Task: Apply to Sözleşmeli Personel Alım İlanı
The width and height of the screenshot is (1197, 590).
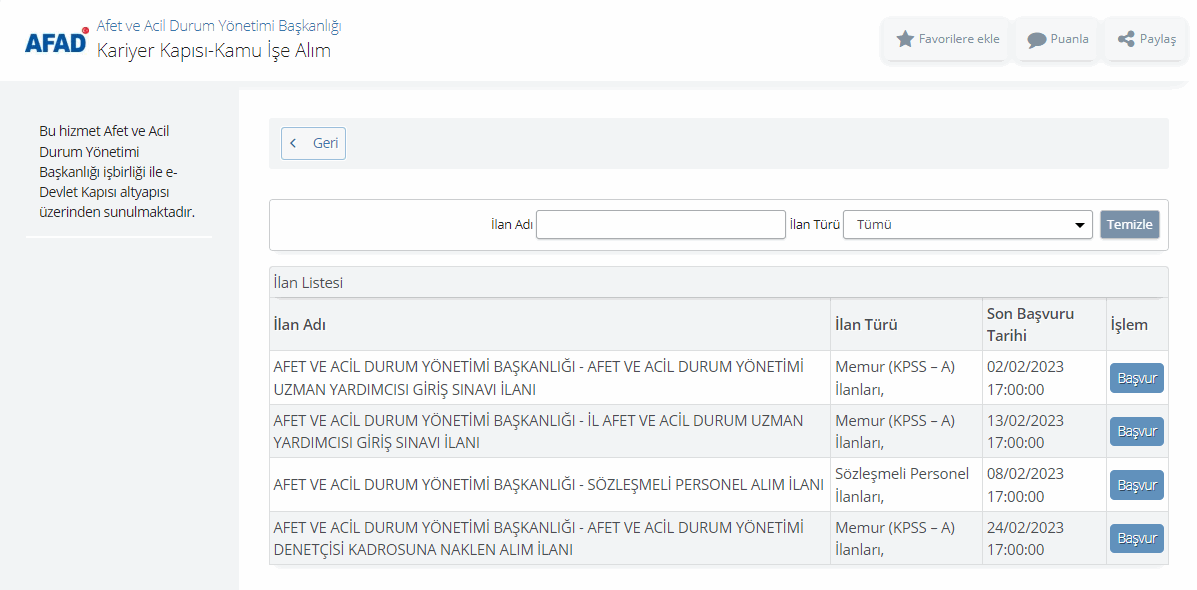Action: tap(1136, 485)
